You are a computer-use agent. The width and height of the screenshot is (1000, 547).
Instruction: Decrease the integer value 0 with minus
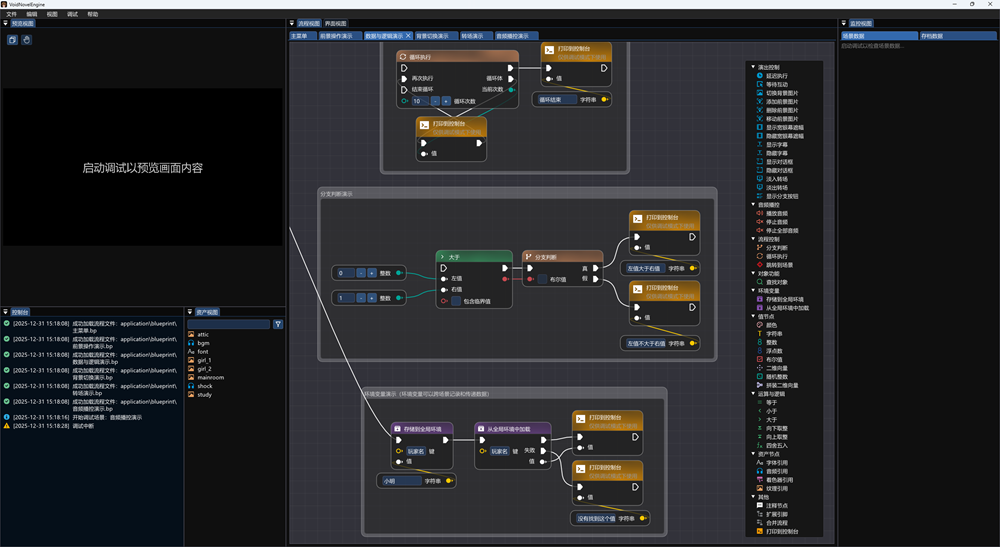point(359,272)
